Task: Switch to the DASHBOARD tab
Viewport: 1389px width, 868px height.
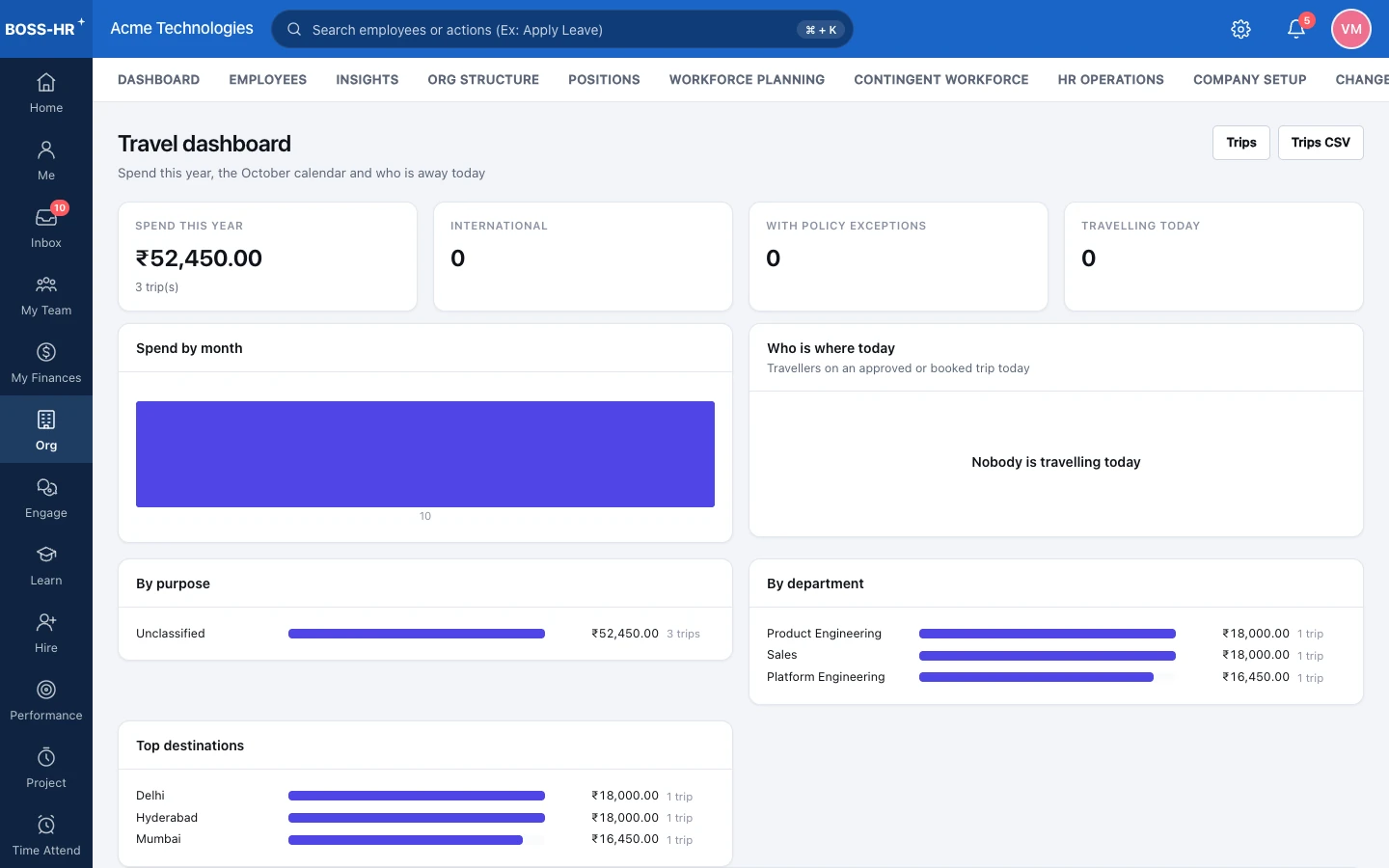Action: pyautogui.click(x=159, y=80)
